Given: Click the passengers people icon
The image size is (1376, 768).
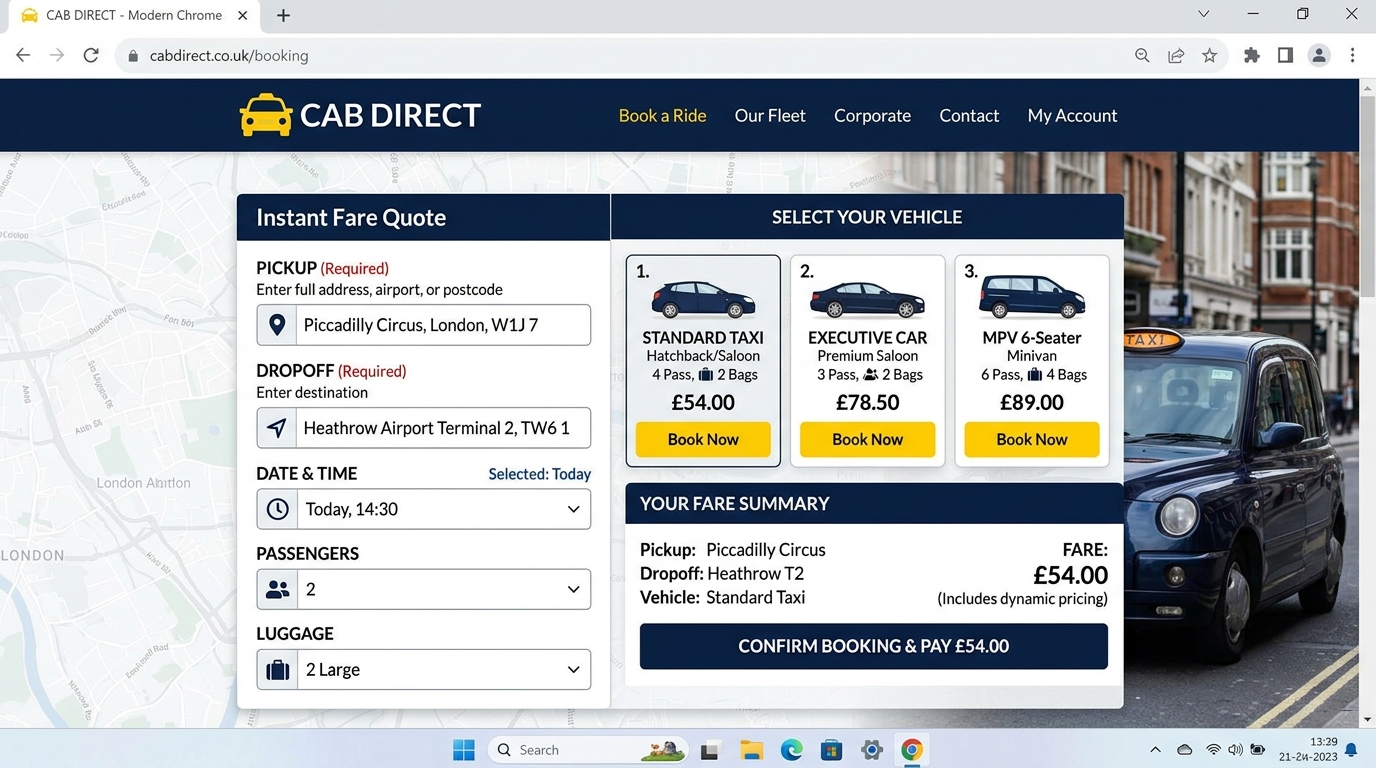Looking at the screenshot, I should [277, 589].
